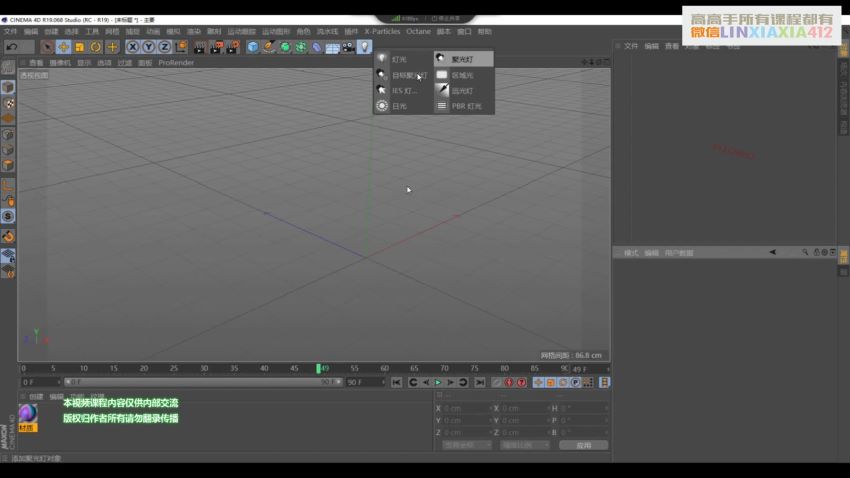
Task: Toggle Scale keying icon
Action: coord(551,383)
